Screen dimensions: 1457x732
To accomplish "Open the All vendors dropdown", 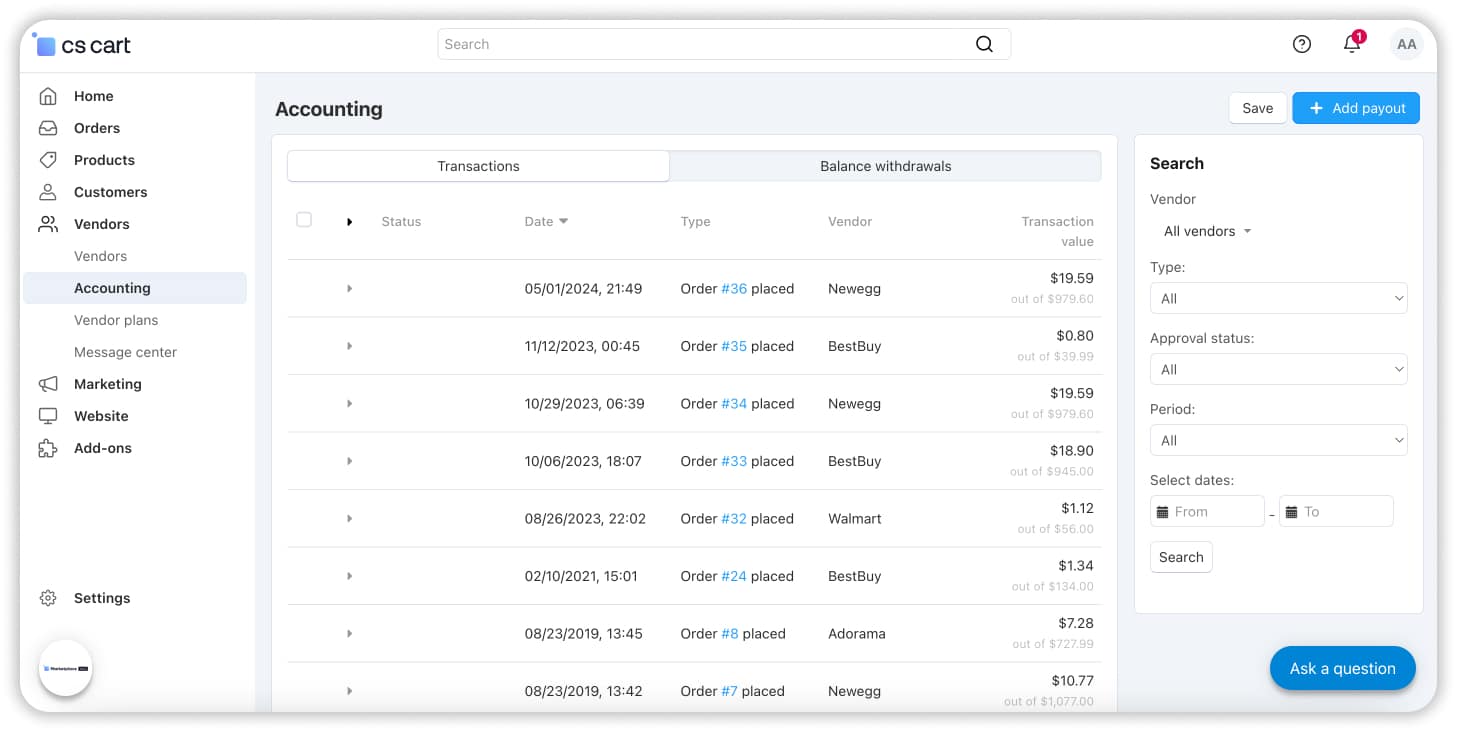I will tap(1207, 231).
